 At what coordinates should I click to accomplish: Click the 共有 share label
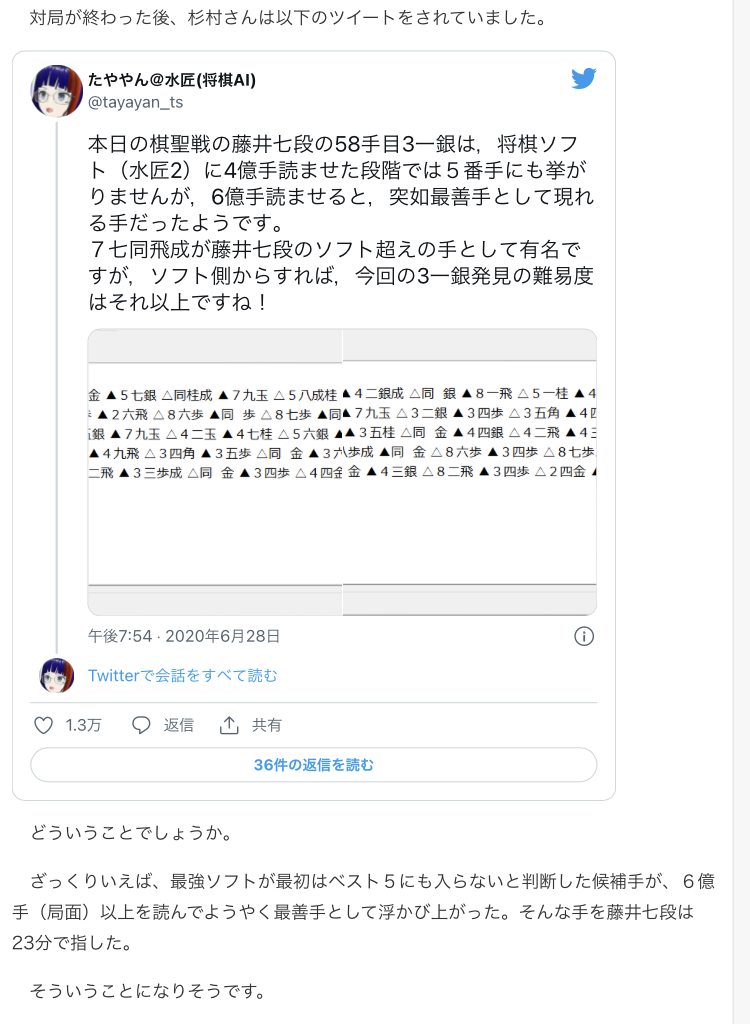(267, 725)
